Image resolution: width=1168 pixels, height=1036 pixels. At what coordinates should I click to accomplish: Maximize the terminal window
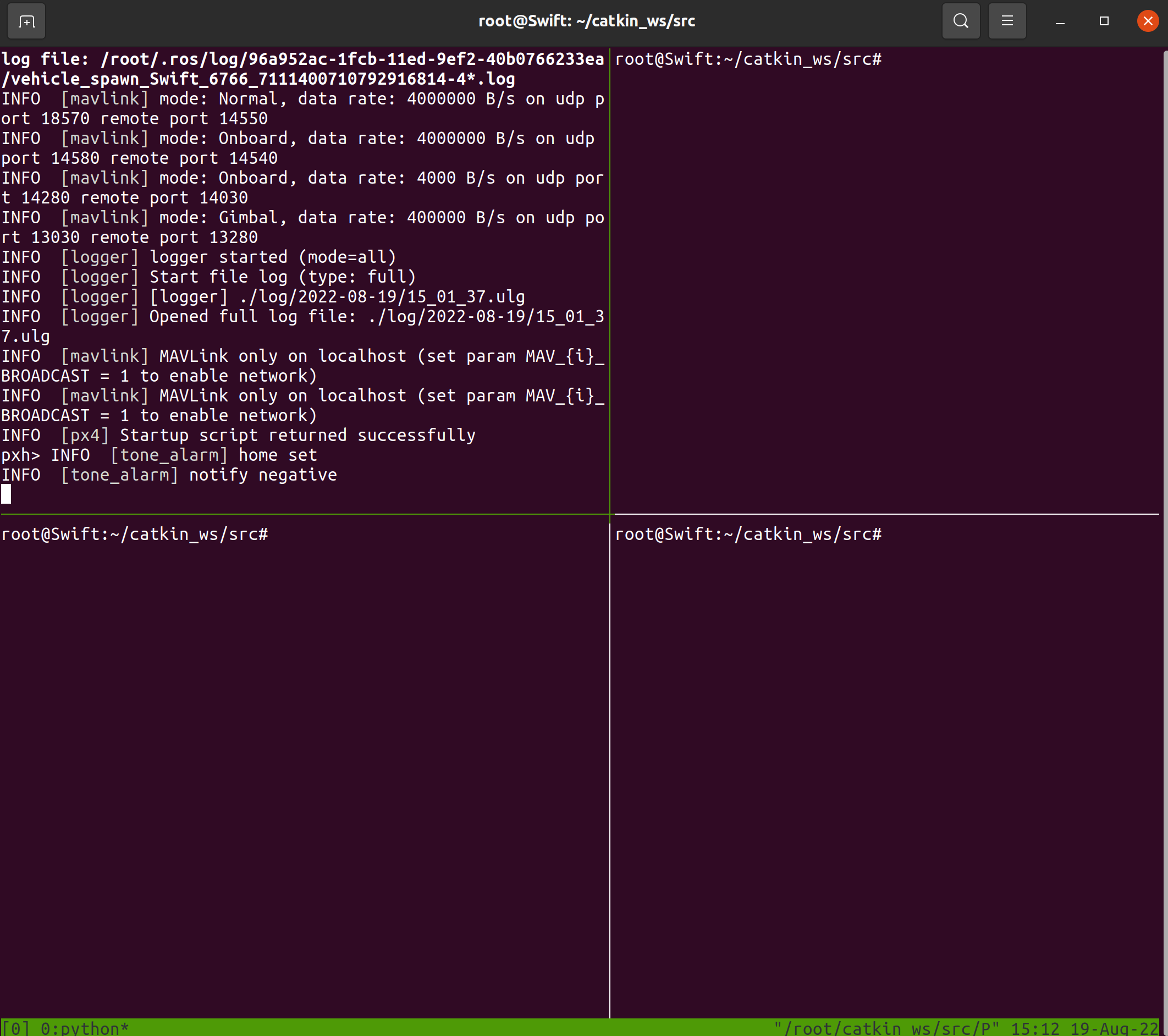pos(1104,21)
